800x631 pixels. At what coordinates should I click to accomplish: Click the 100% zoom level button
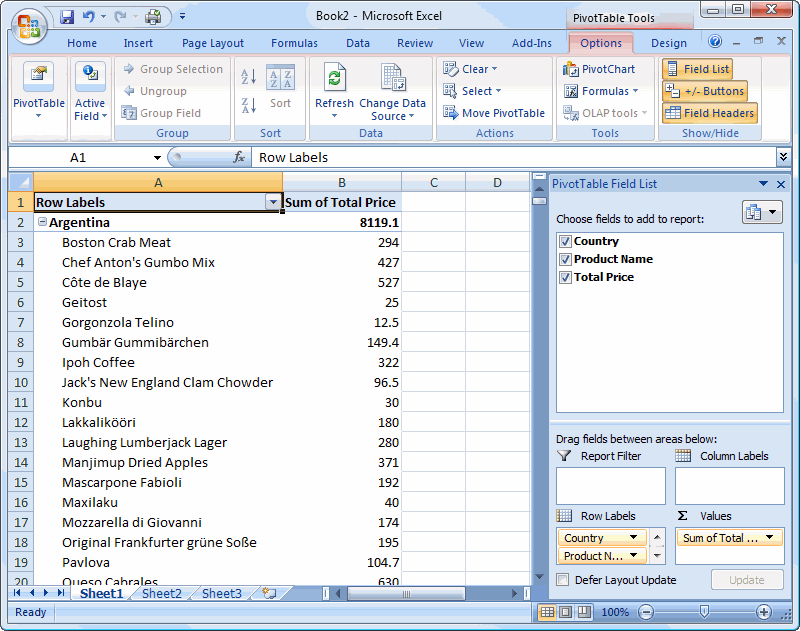coord(615,612)
